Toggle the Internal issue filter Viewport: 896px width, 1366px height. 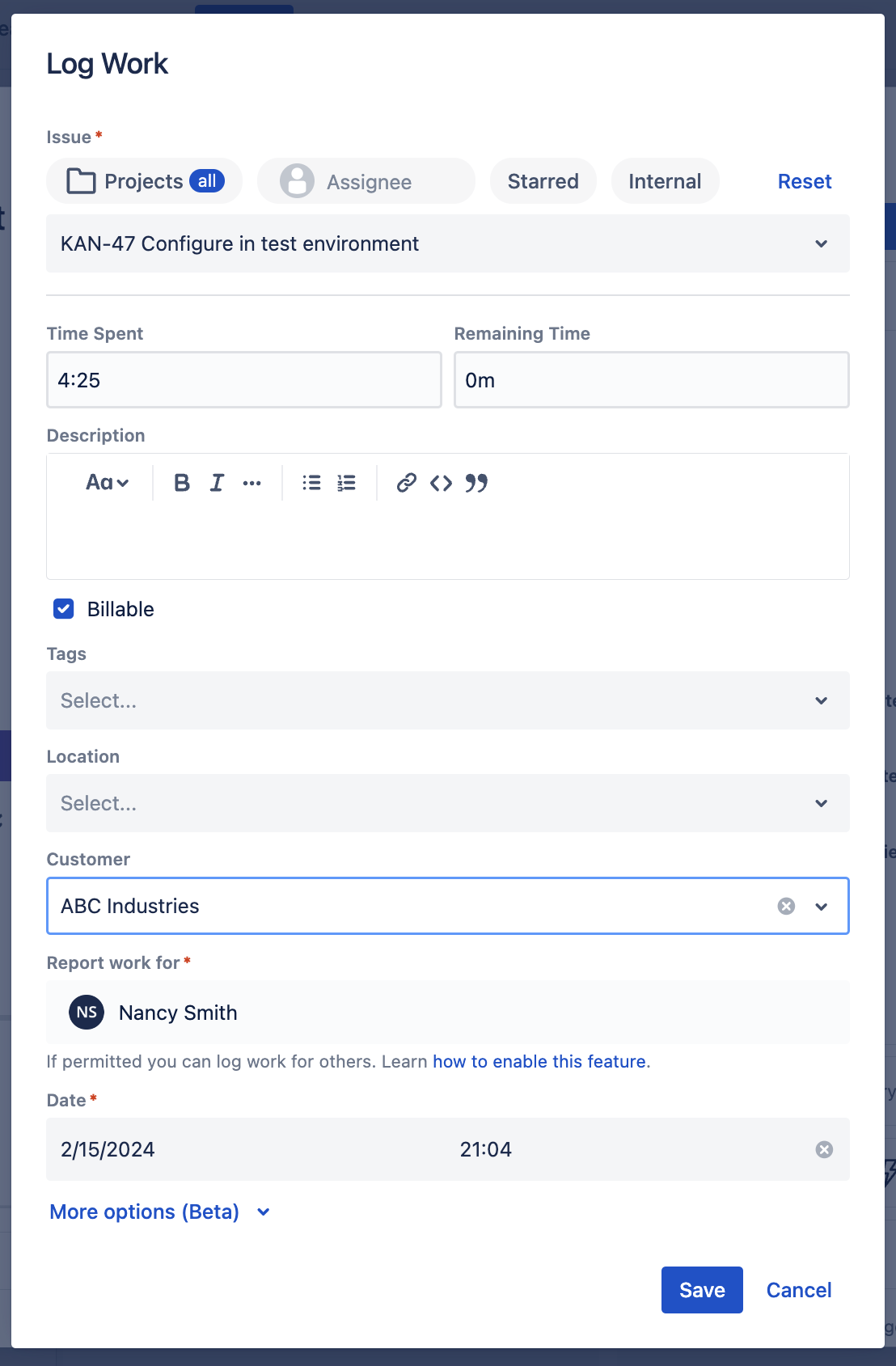coord(665,181)
